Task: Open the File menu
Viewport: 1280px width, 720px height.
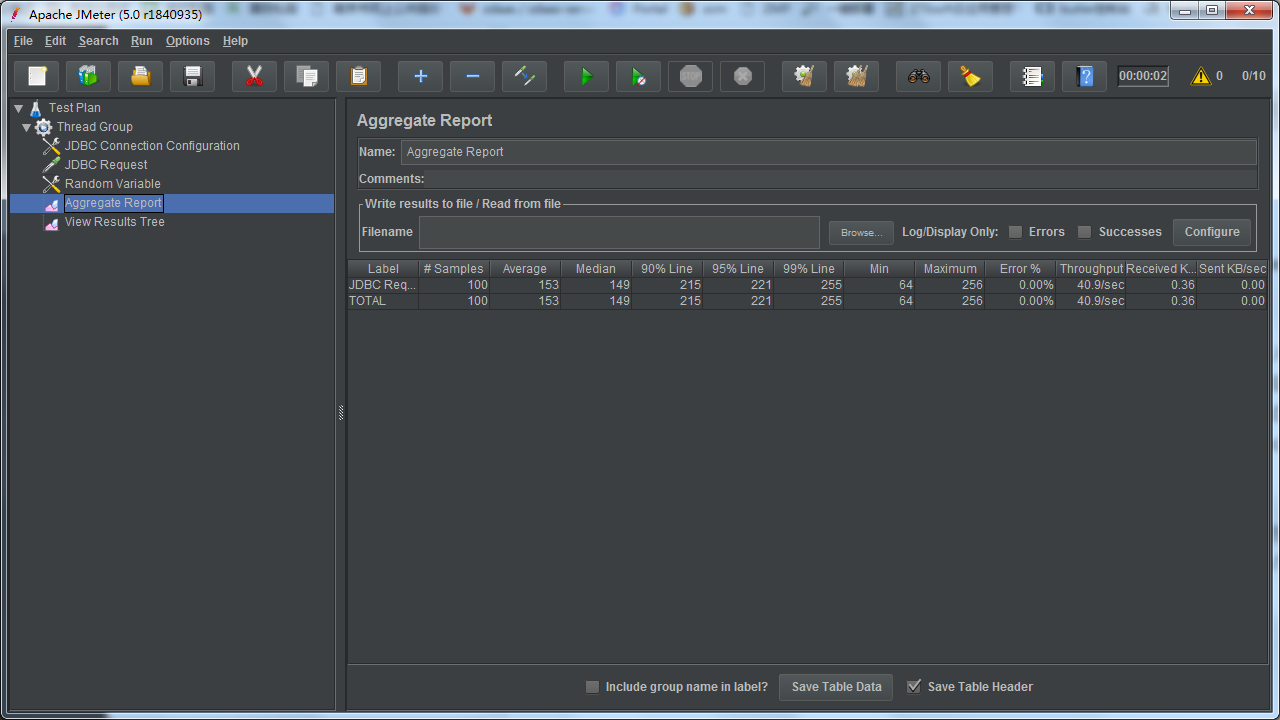Action: click(x=23, y=41)
